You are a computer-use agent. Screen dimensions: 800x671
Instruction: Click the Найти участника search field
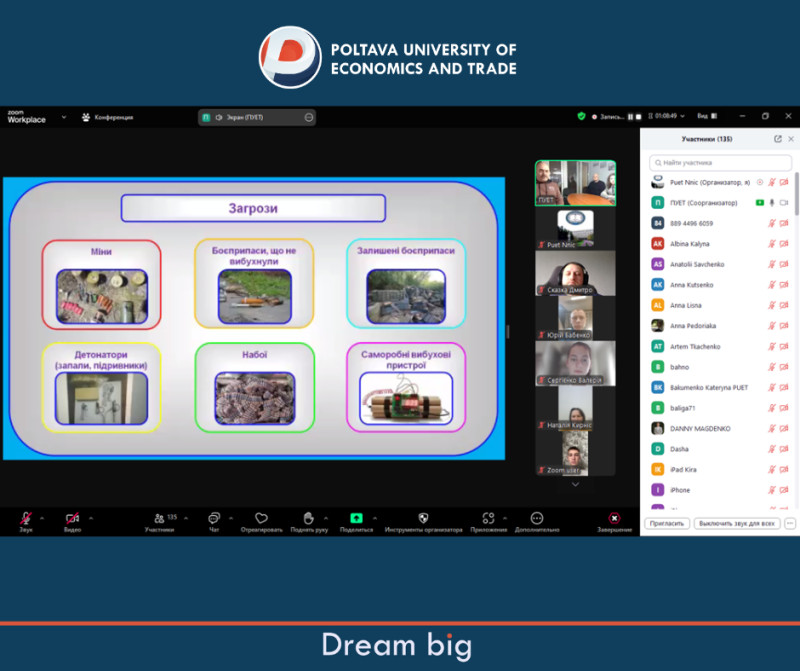click(x=720, y=162)
